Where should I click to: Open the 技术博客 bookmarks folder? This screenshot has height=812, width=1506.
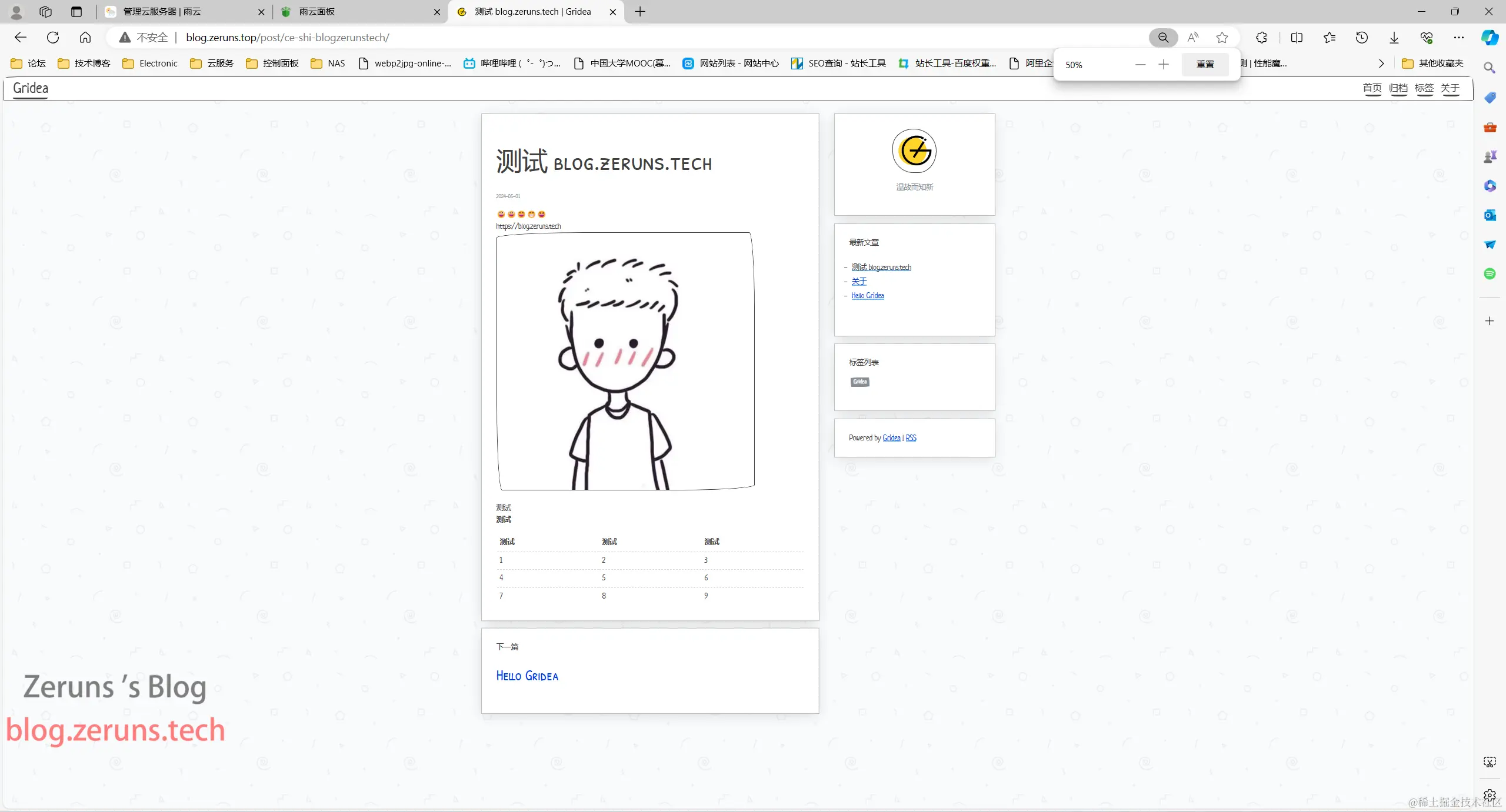(x=84, y=64)
